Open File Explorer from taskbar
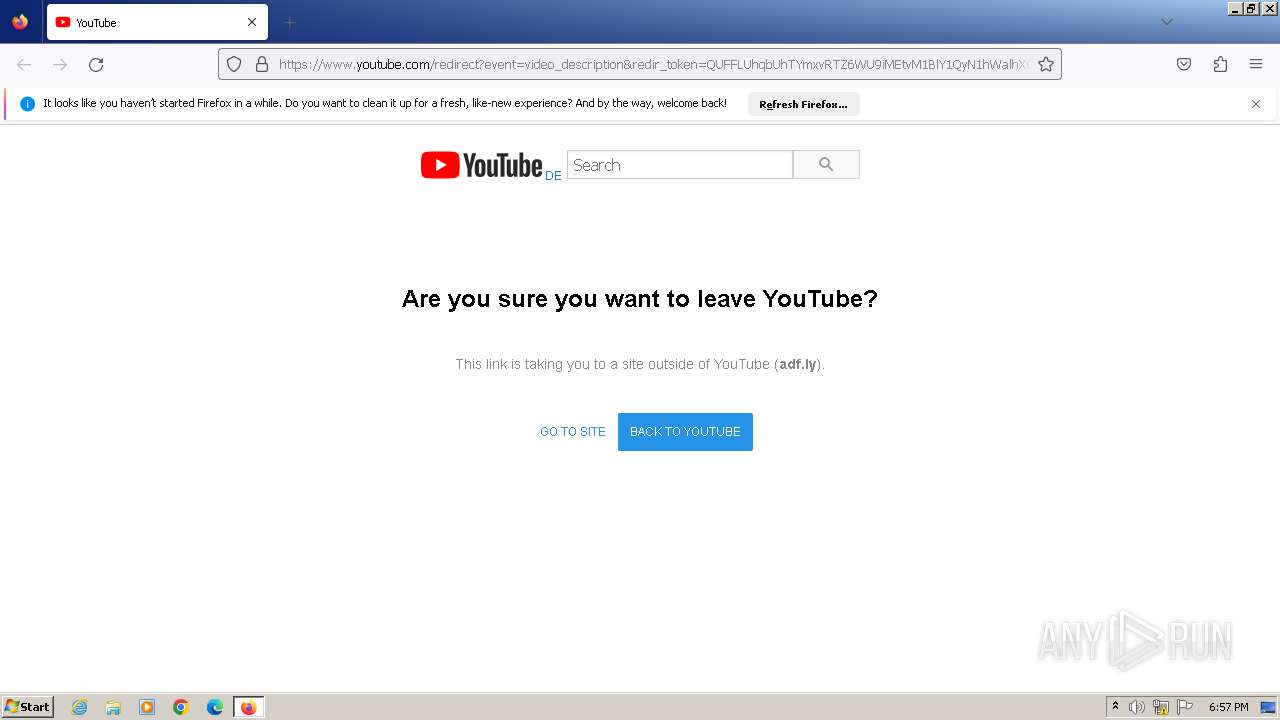This screenshot has height=720, width=1280. point(113,707)
